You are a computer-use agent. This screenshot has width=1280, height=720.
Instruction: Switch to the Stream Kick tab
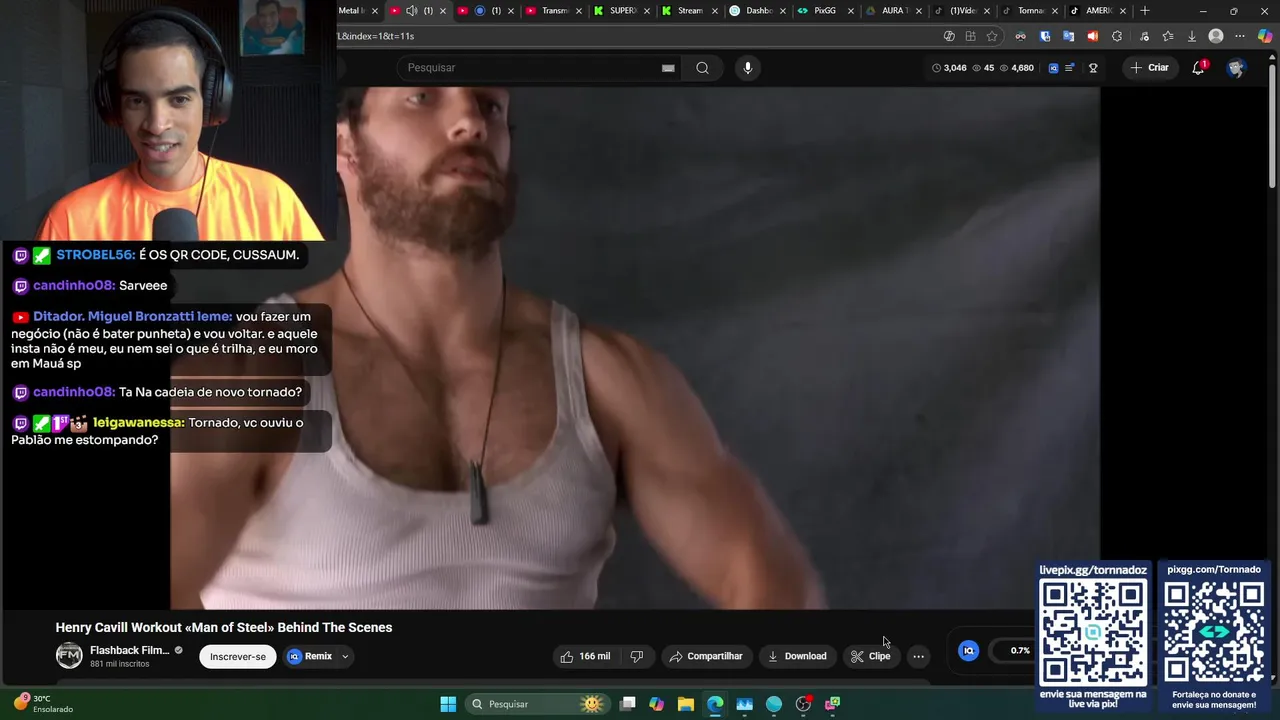point(689,11)
